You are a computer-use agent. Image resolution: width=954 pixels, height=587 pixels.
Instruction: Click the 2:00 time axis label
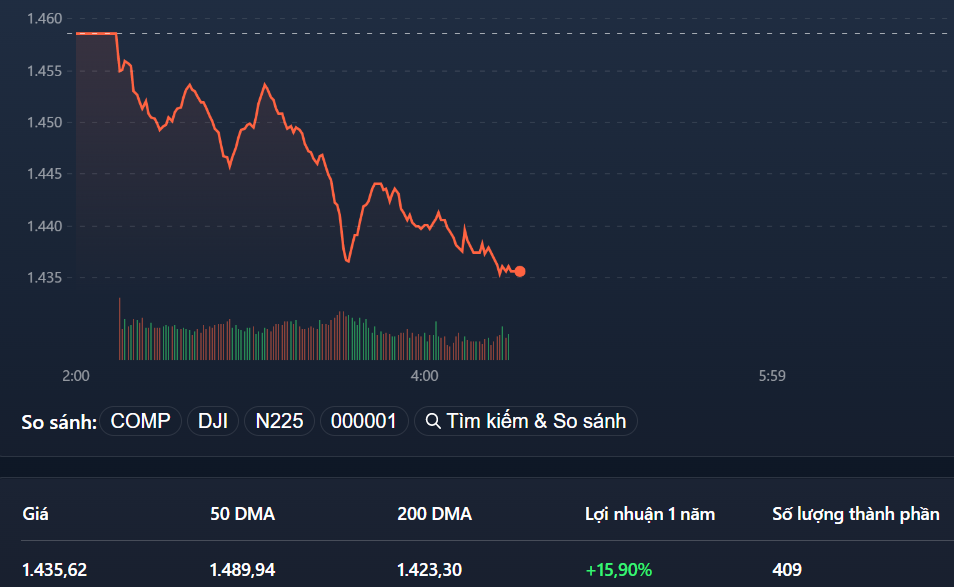[x=76, y=377]
